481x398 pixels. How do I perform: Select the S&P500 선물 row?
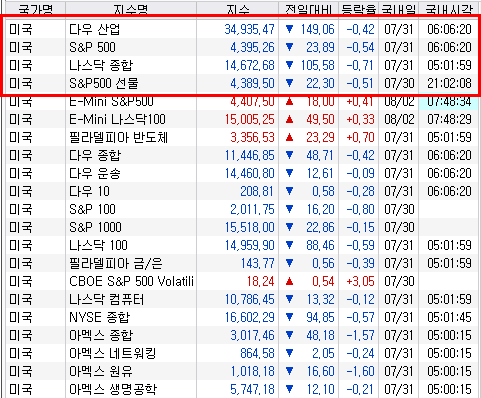[x=242, y=83]
